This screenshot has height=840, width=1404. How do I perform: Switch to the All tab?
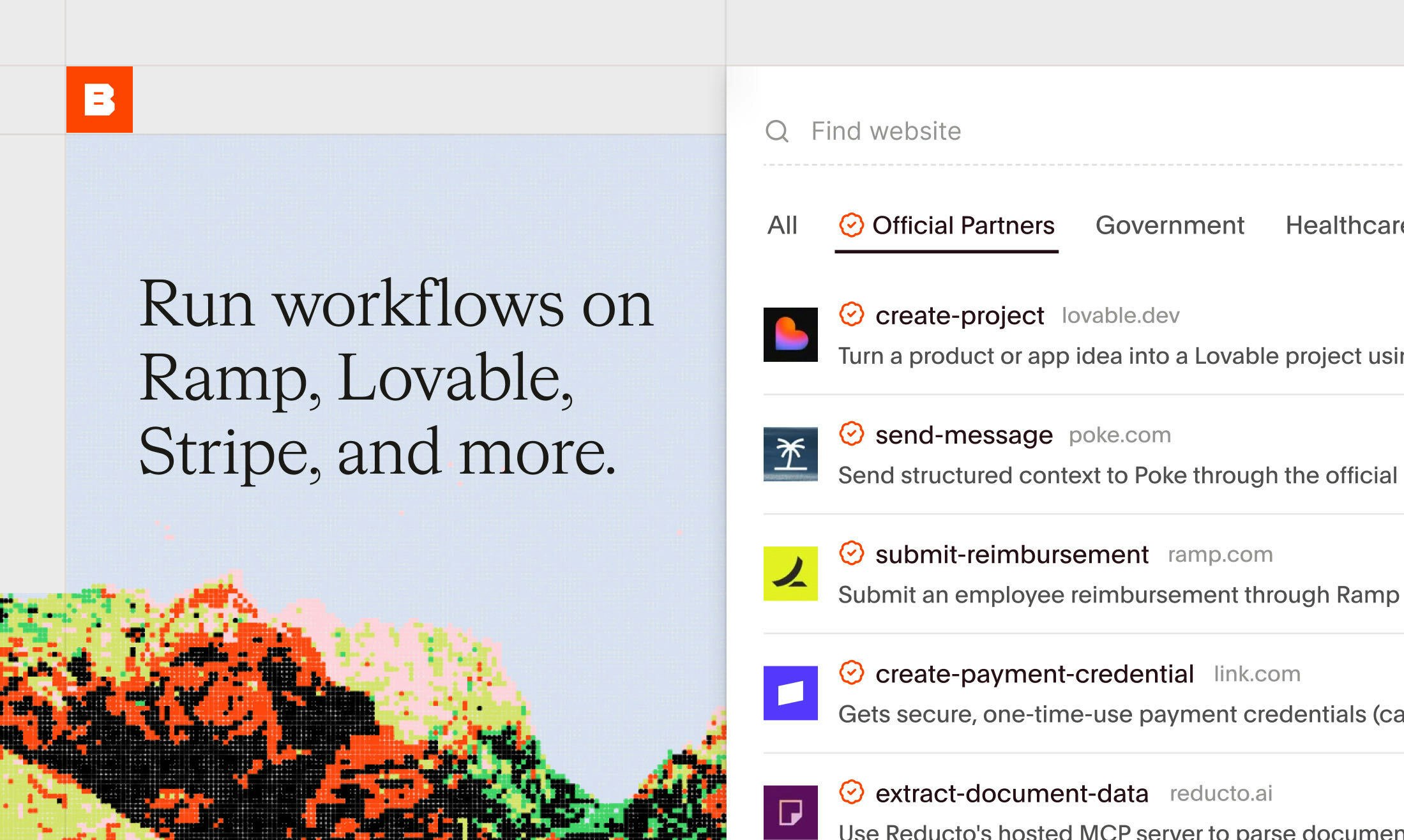[x=782, y=225]
